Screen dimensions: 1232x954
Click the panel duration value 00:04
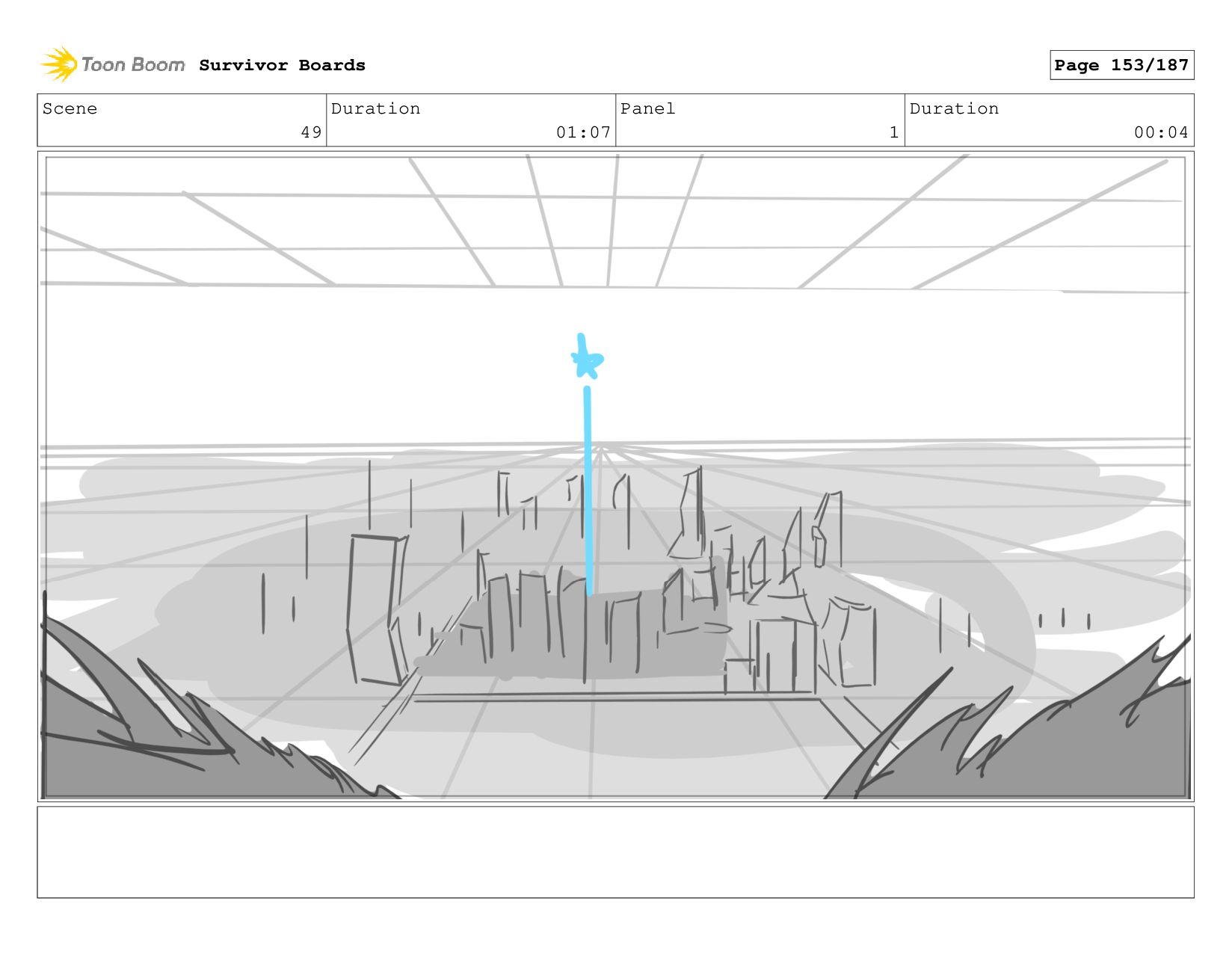1161,132
